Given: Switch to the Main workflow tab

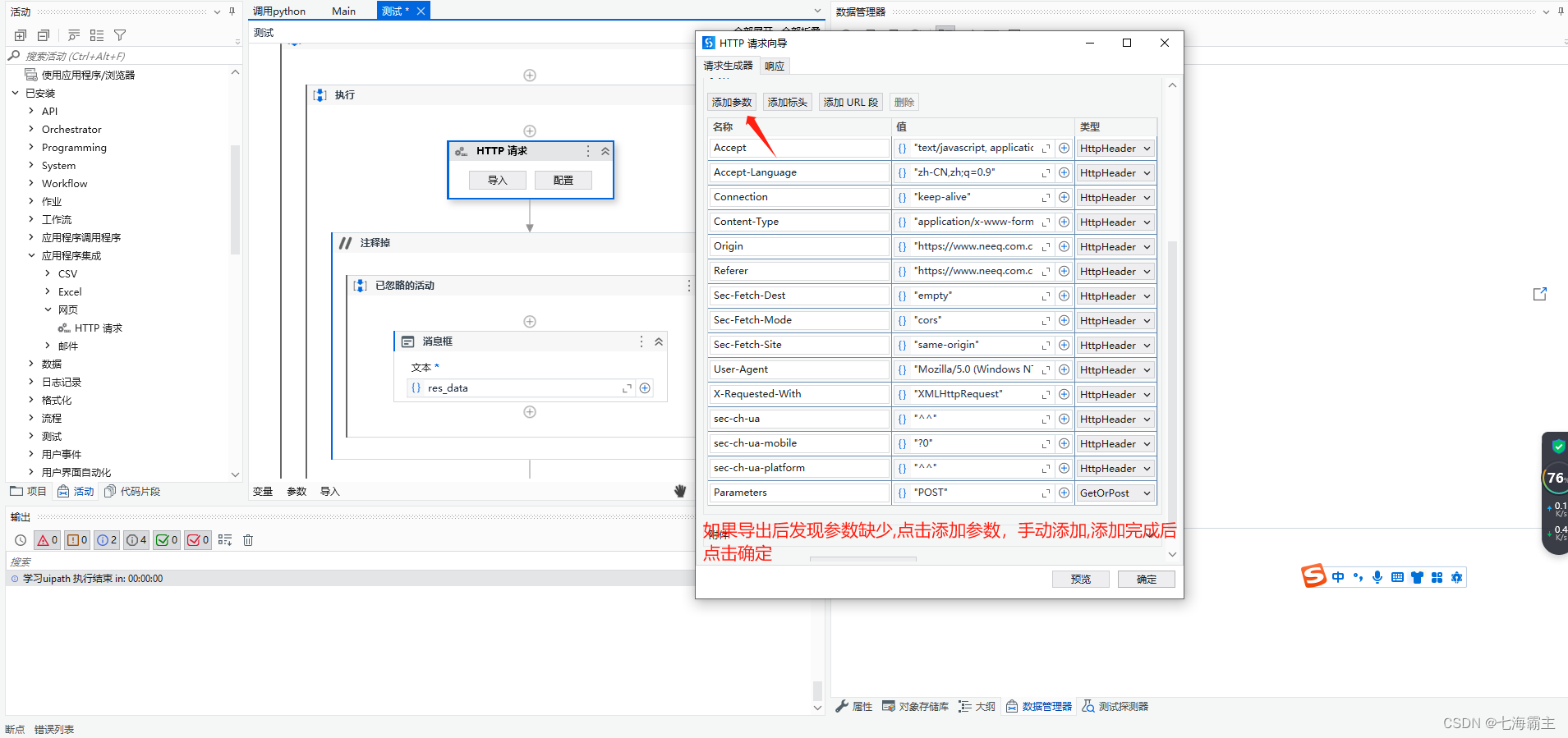Looking at the screenshot, I should click(343, 11).
